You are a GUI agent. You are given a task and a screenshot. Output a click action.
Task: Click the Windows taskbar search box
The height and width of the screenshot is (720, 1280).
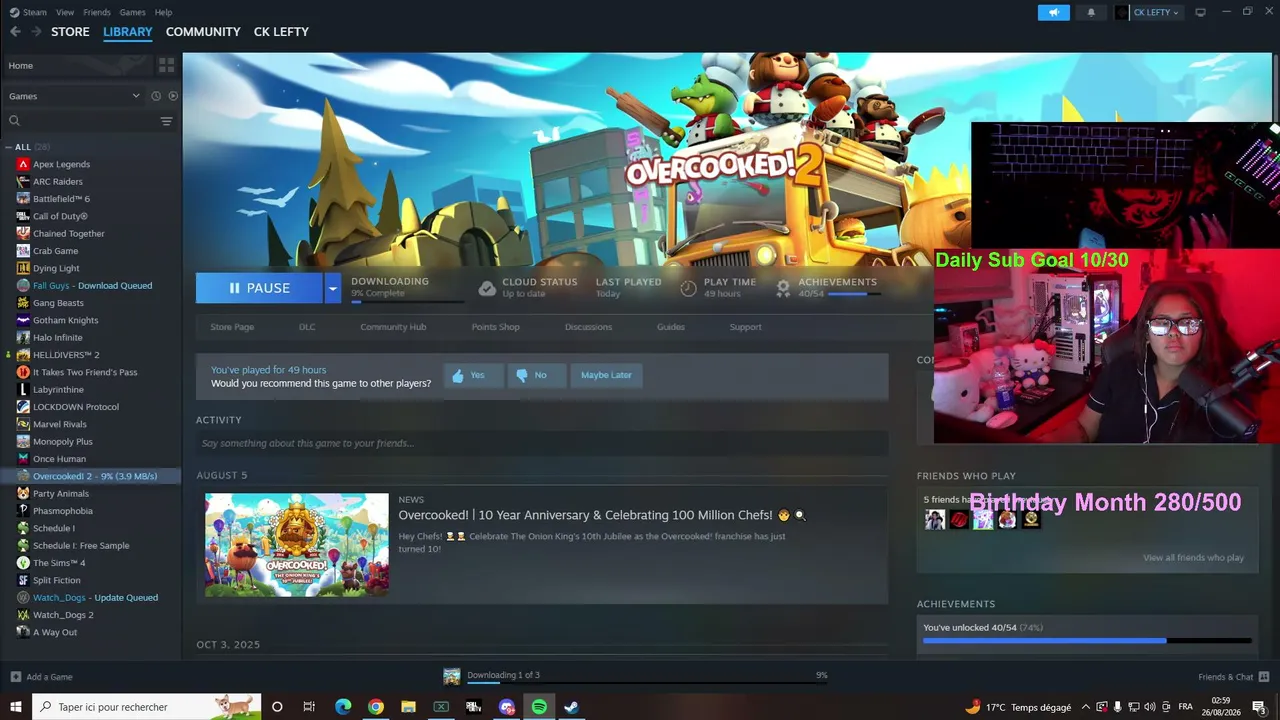point(147,707)
